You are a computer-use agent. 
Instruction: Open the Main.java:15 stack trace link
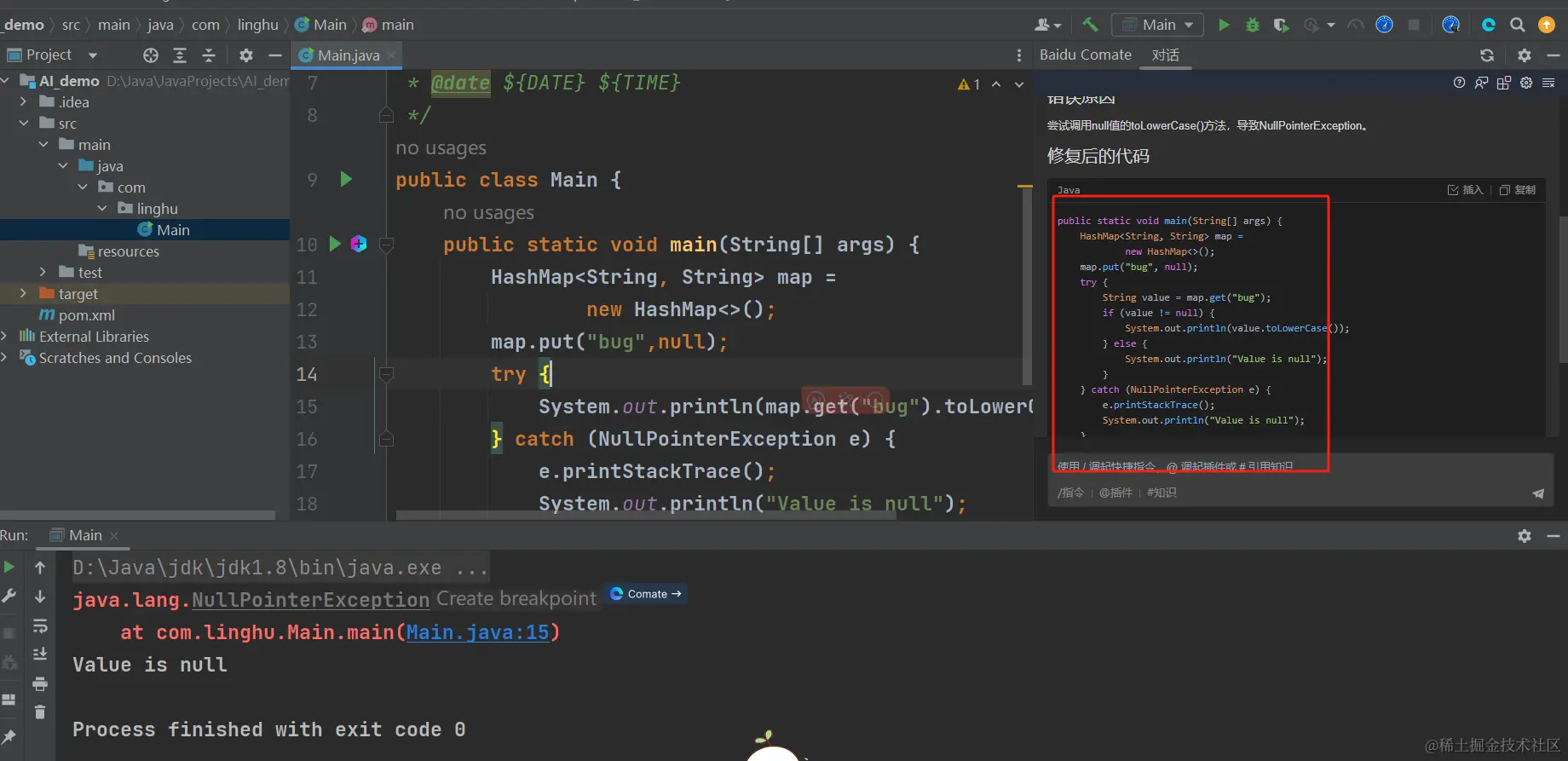[477, 632]
